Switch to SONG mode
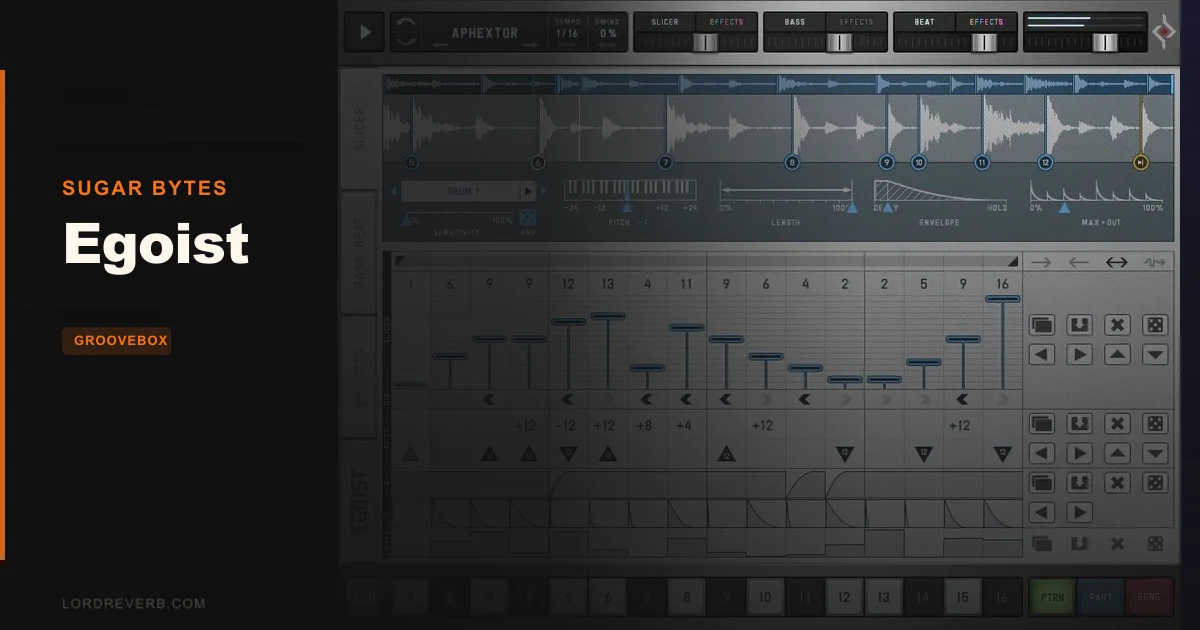This screenshot has height=630, width=1200. 1149,597
